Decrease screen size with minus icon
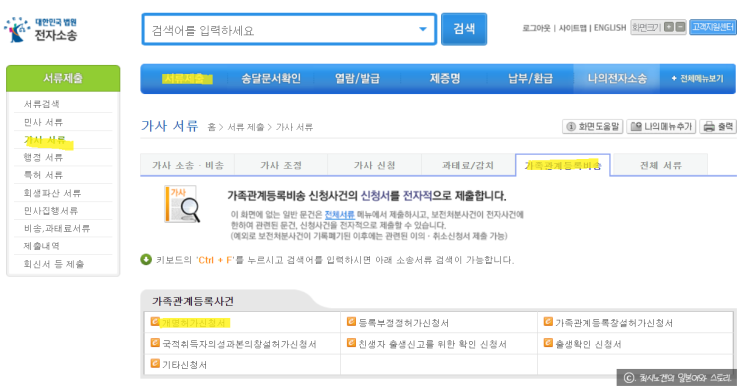Viewport: 743px width, 392px height. [x=680, y=27]
